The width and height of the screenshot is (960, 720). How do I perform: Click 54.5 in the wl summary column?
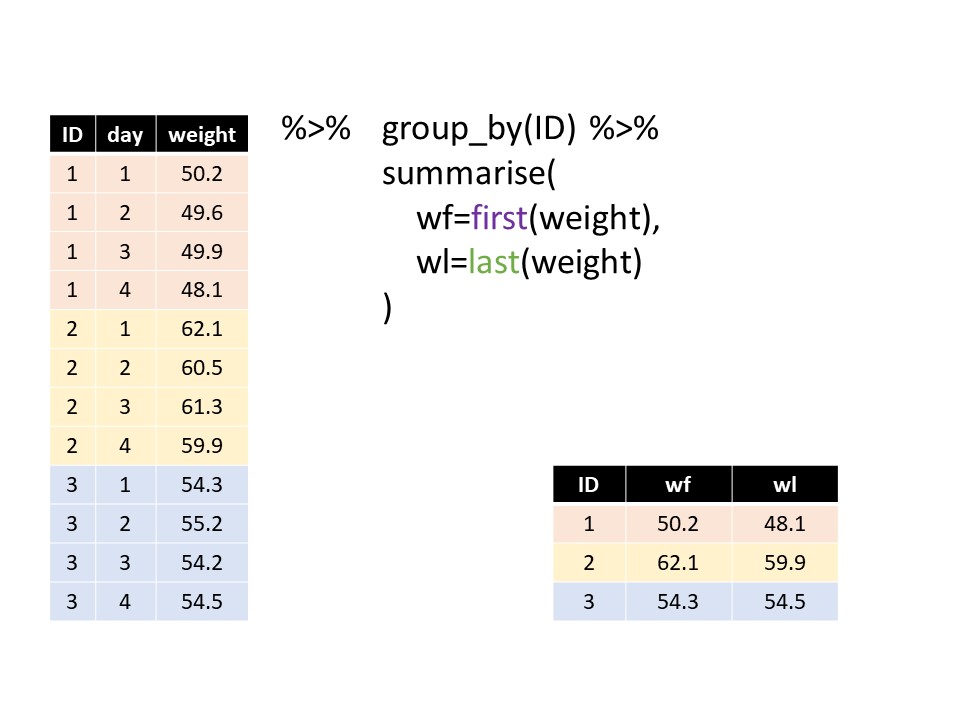(784, 601)
